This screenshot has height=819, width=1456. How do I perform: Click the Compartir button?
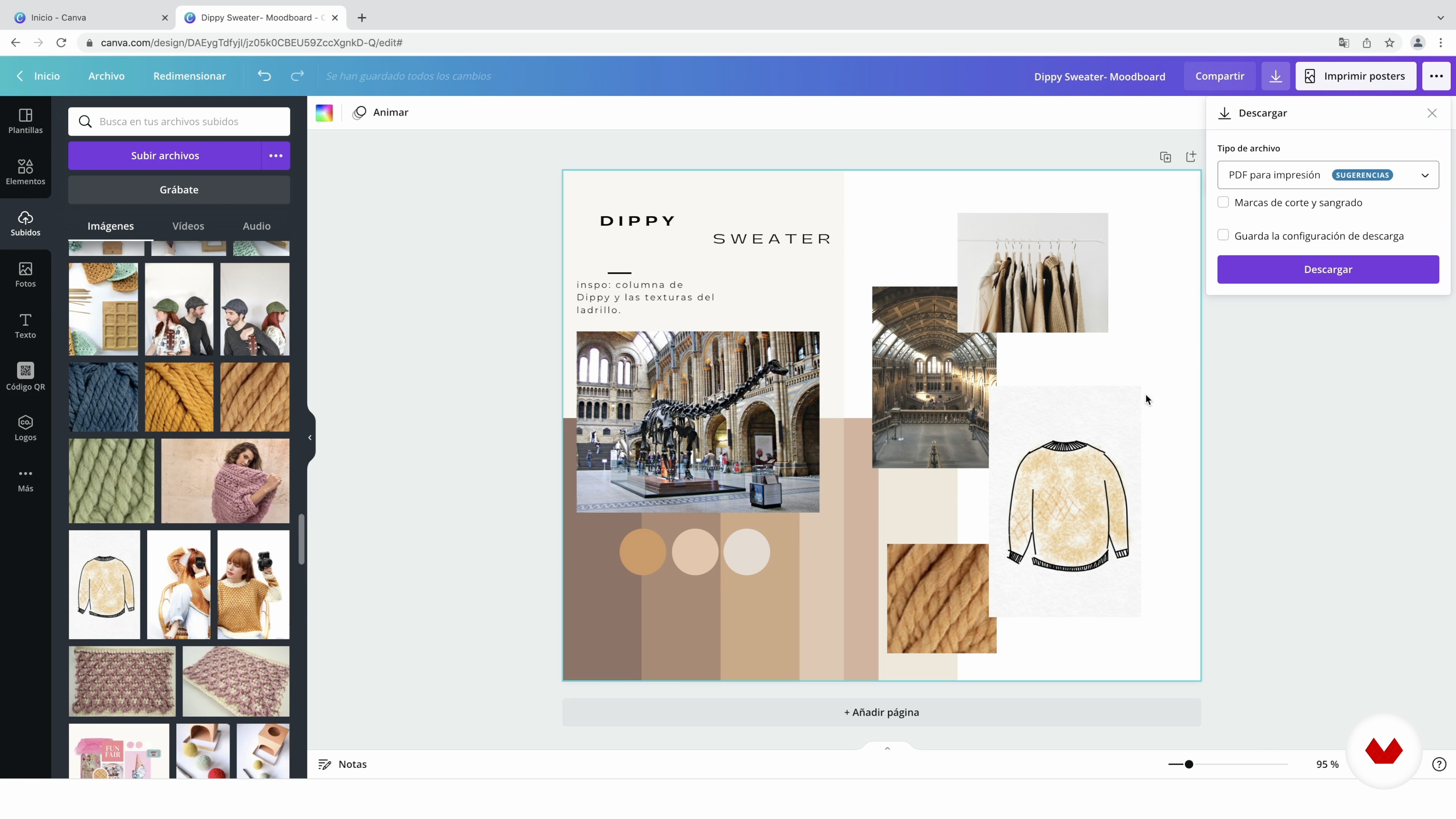coord(1220,76)
